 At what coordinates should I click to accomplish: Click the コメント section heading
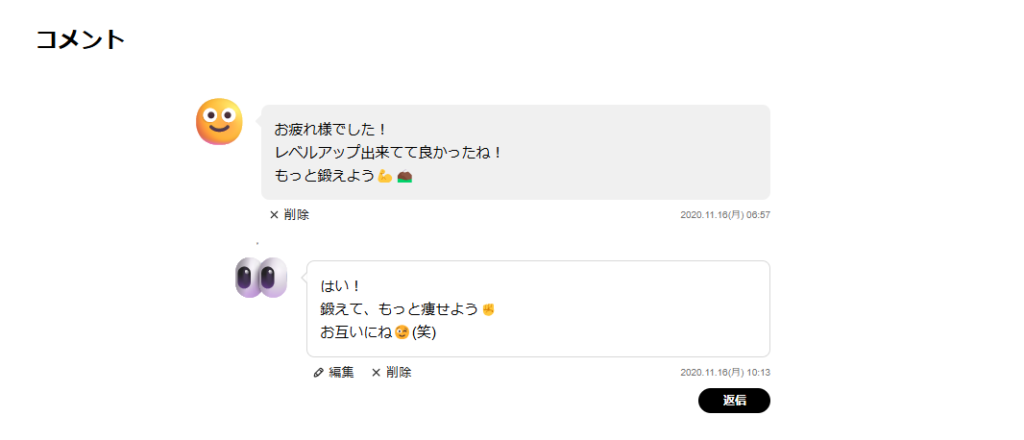tap(80, 40)
